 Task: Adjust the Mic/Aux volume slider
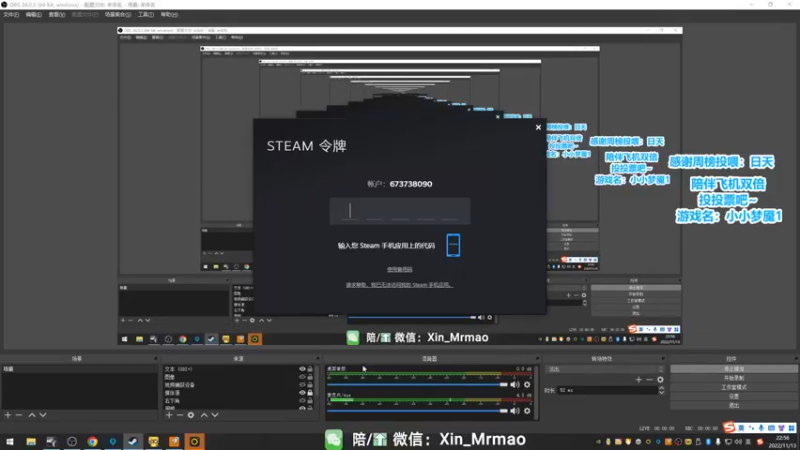(417, 411)
